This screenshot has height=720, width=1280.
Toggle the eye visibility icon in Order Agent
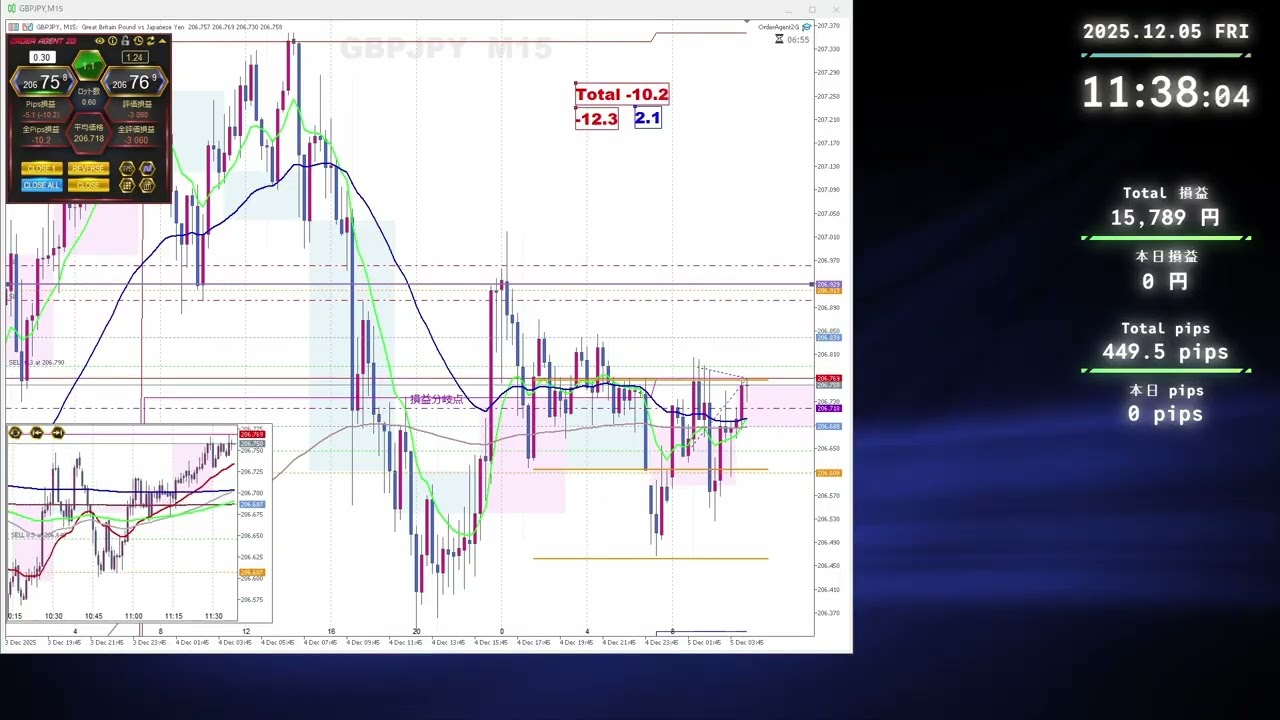[99, 41]
